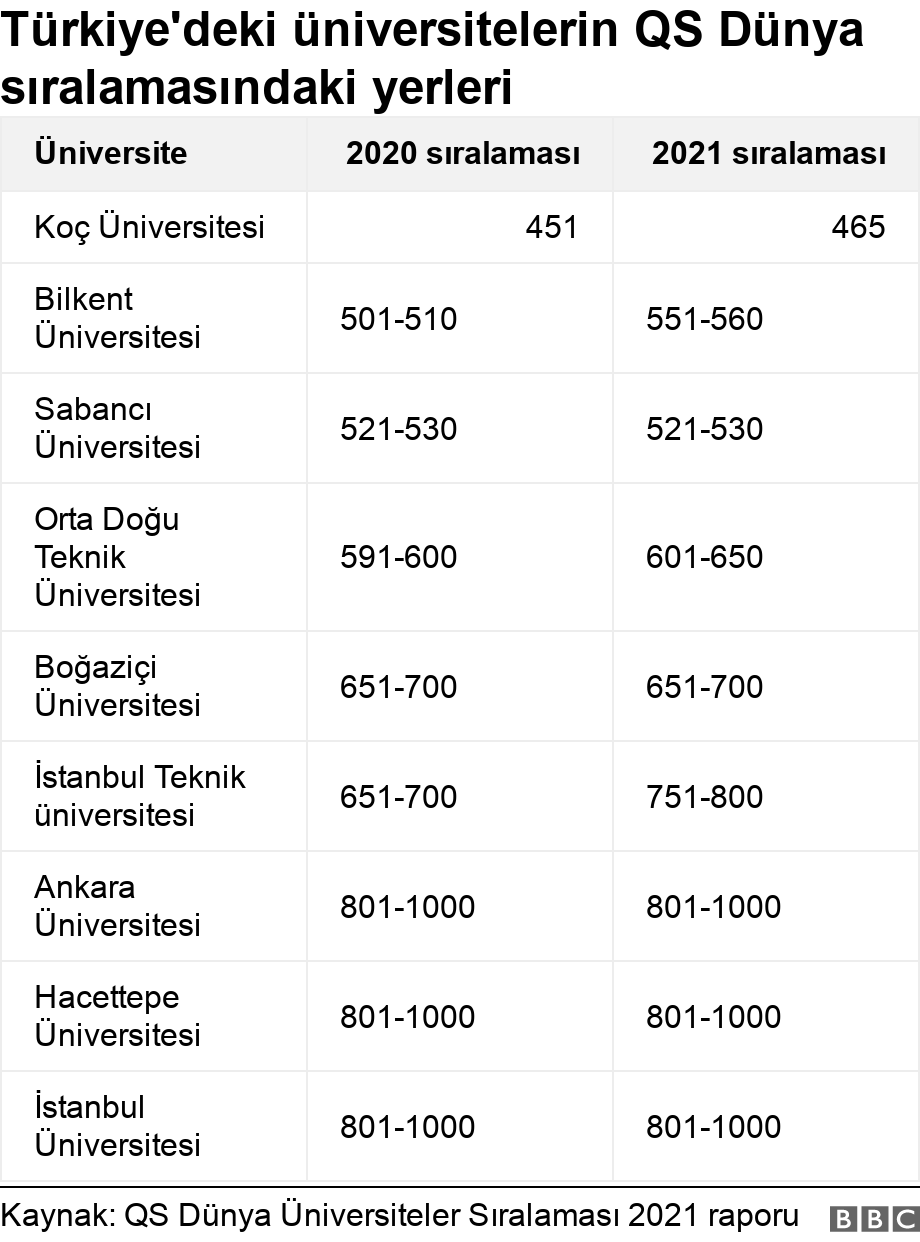Select the Hacettepe Üniversitesi row label
This screenshot has height=1242, width=920.
(x=117, y=1016)
